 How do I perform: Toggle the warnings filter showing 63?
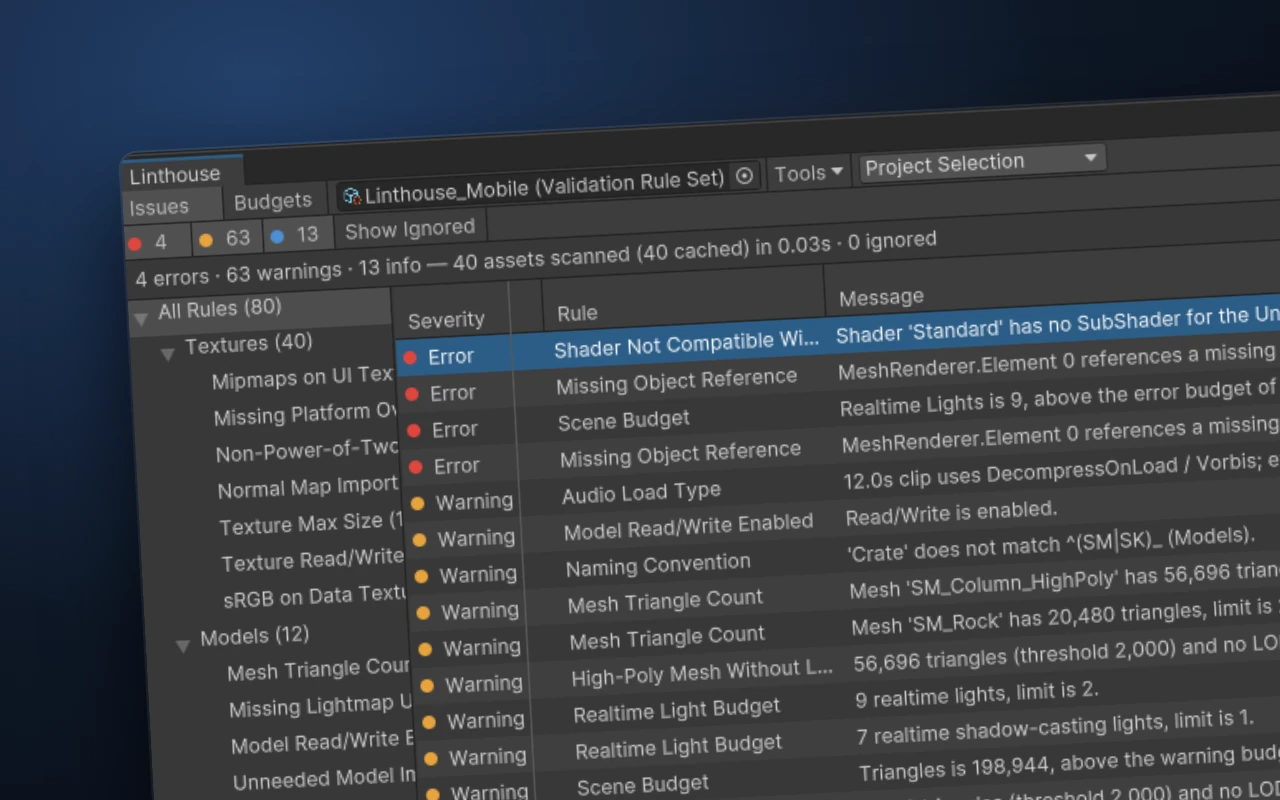click(x=227, y=238)
